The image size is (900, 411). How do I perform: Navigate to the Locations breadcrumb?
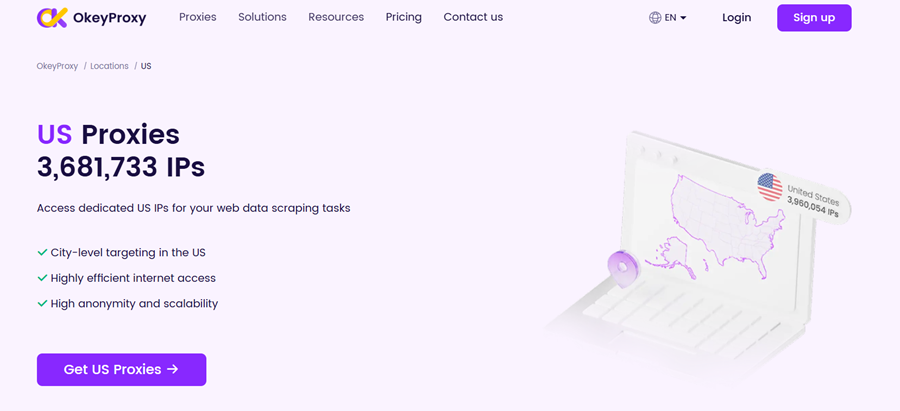click(109, 66)
